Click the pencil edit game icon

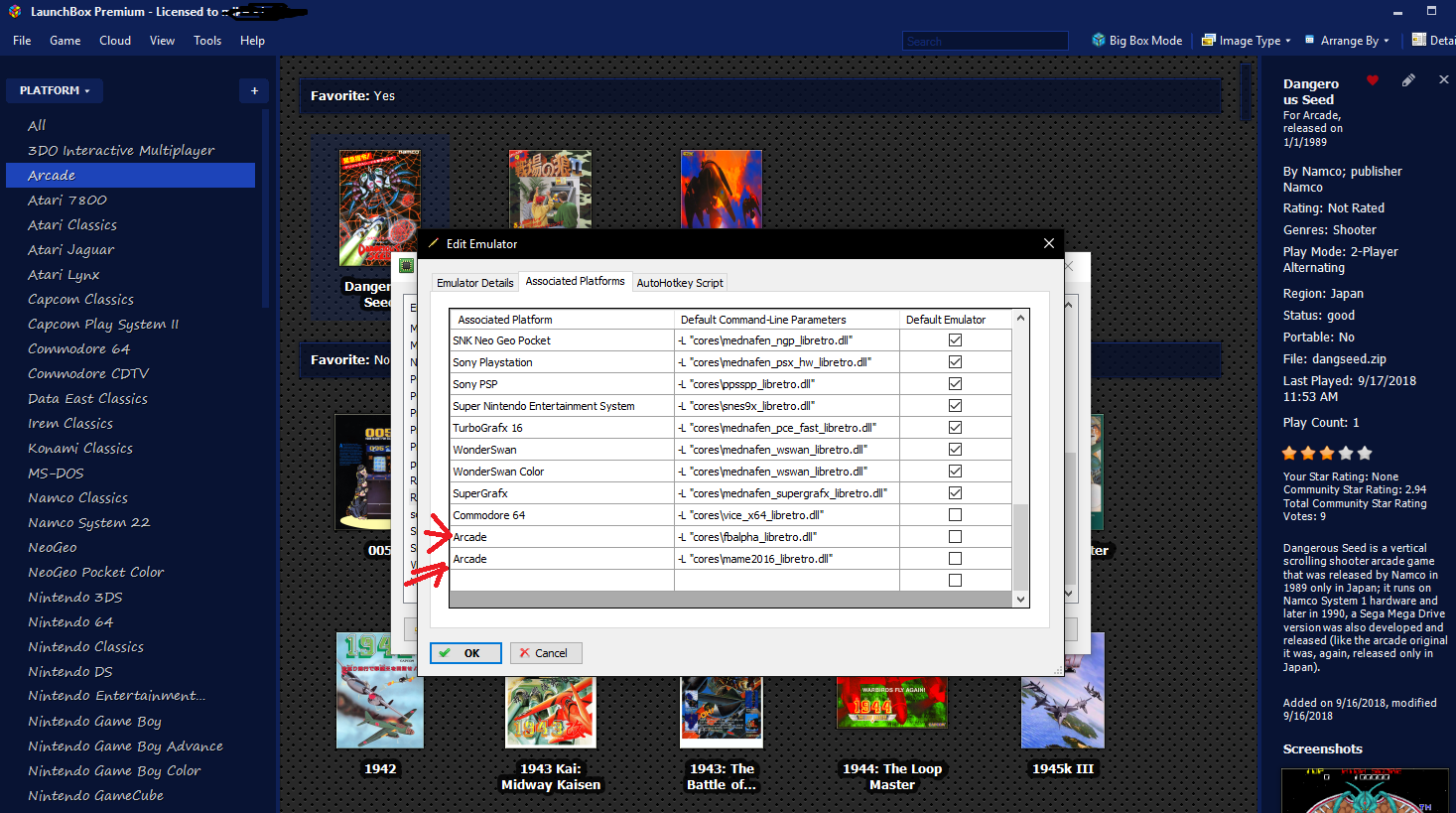tap(1408, 80)
